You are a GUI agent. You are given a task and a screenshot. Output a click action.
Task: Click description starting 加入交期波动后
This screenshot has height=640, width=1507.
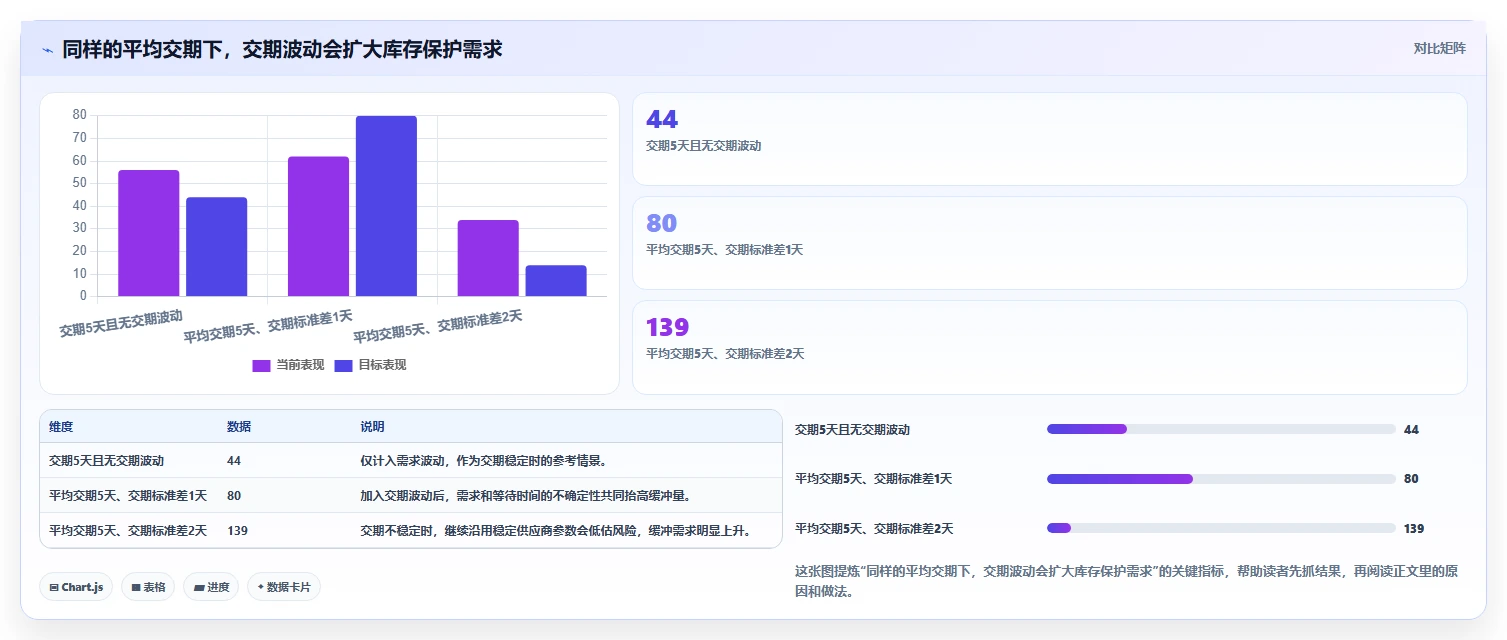525,495
